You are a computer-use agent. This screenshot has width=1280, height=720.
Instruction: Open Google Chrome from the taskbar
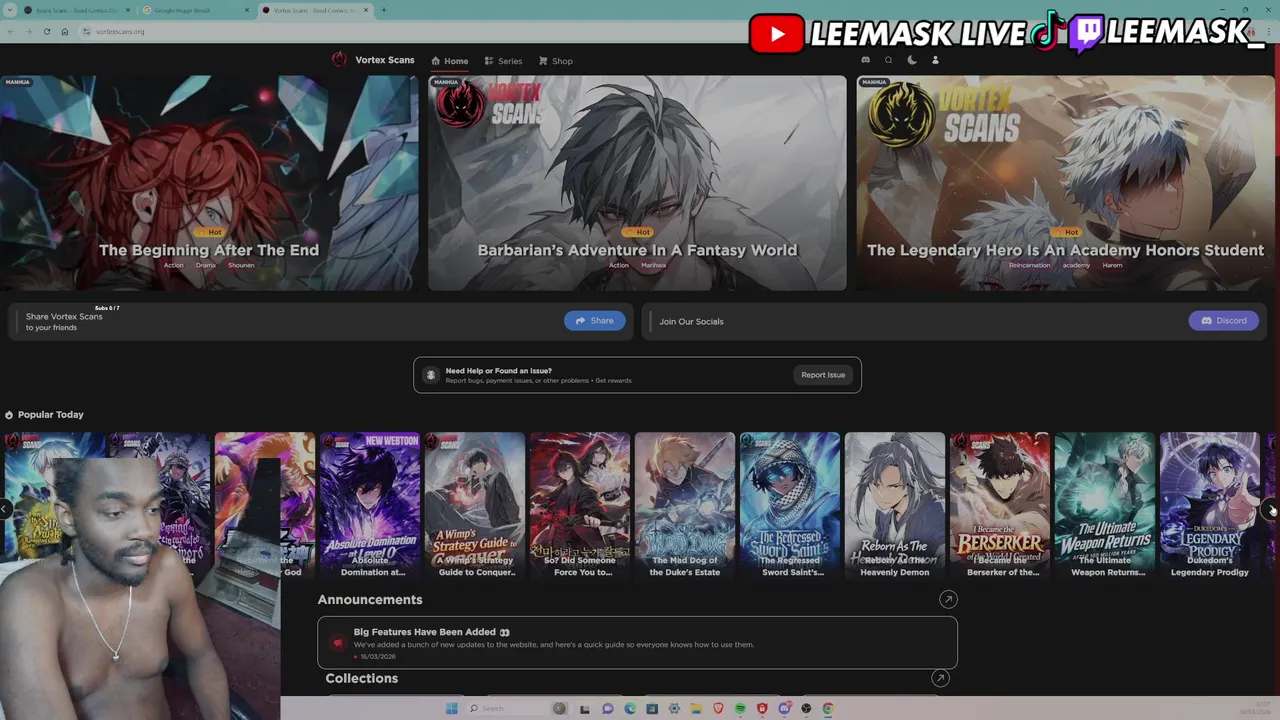(828, 708)
